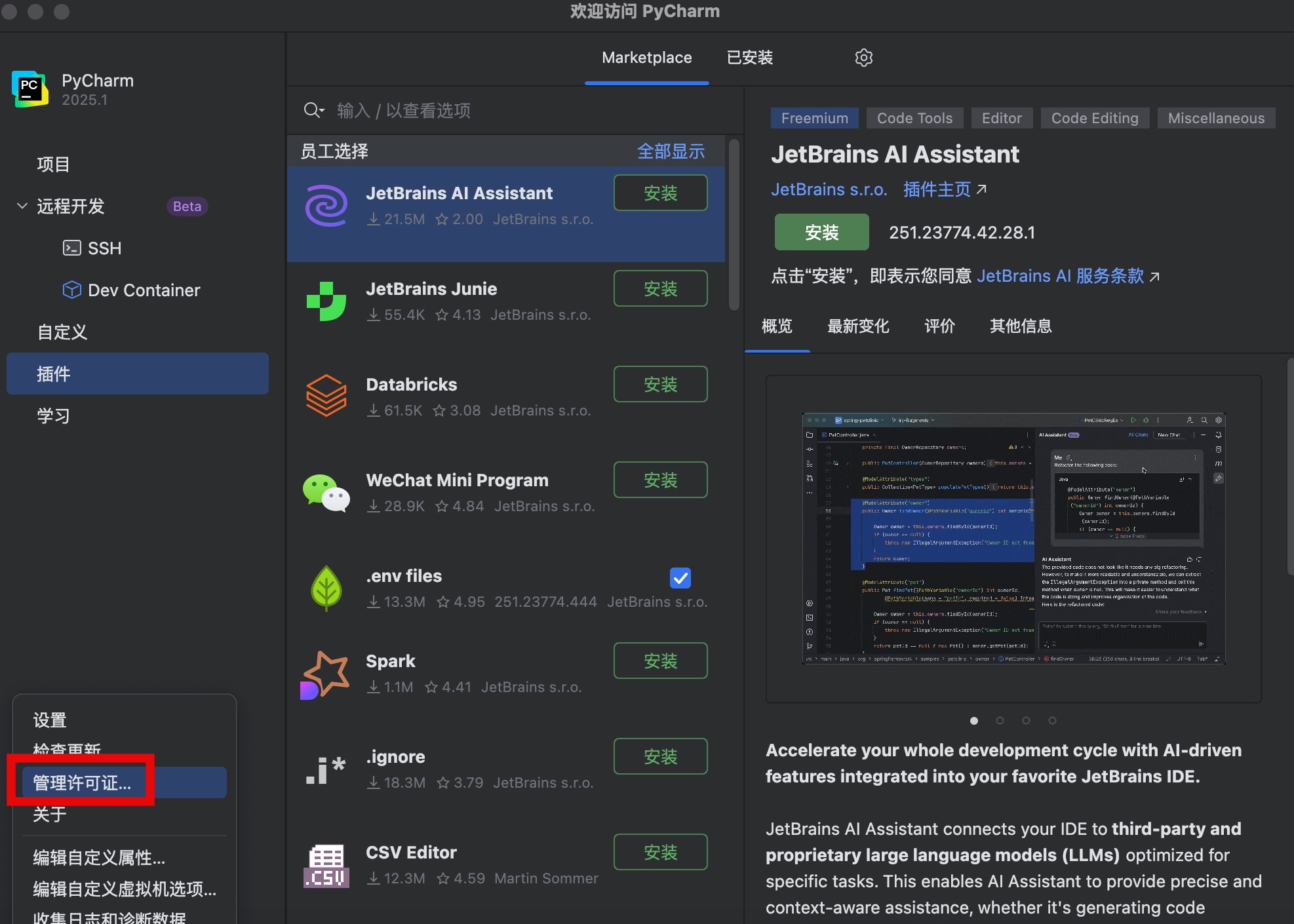Click the WeChat Mini Program icon
The image size is (1294, 924).
(326, 492)
